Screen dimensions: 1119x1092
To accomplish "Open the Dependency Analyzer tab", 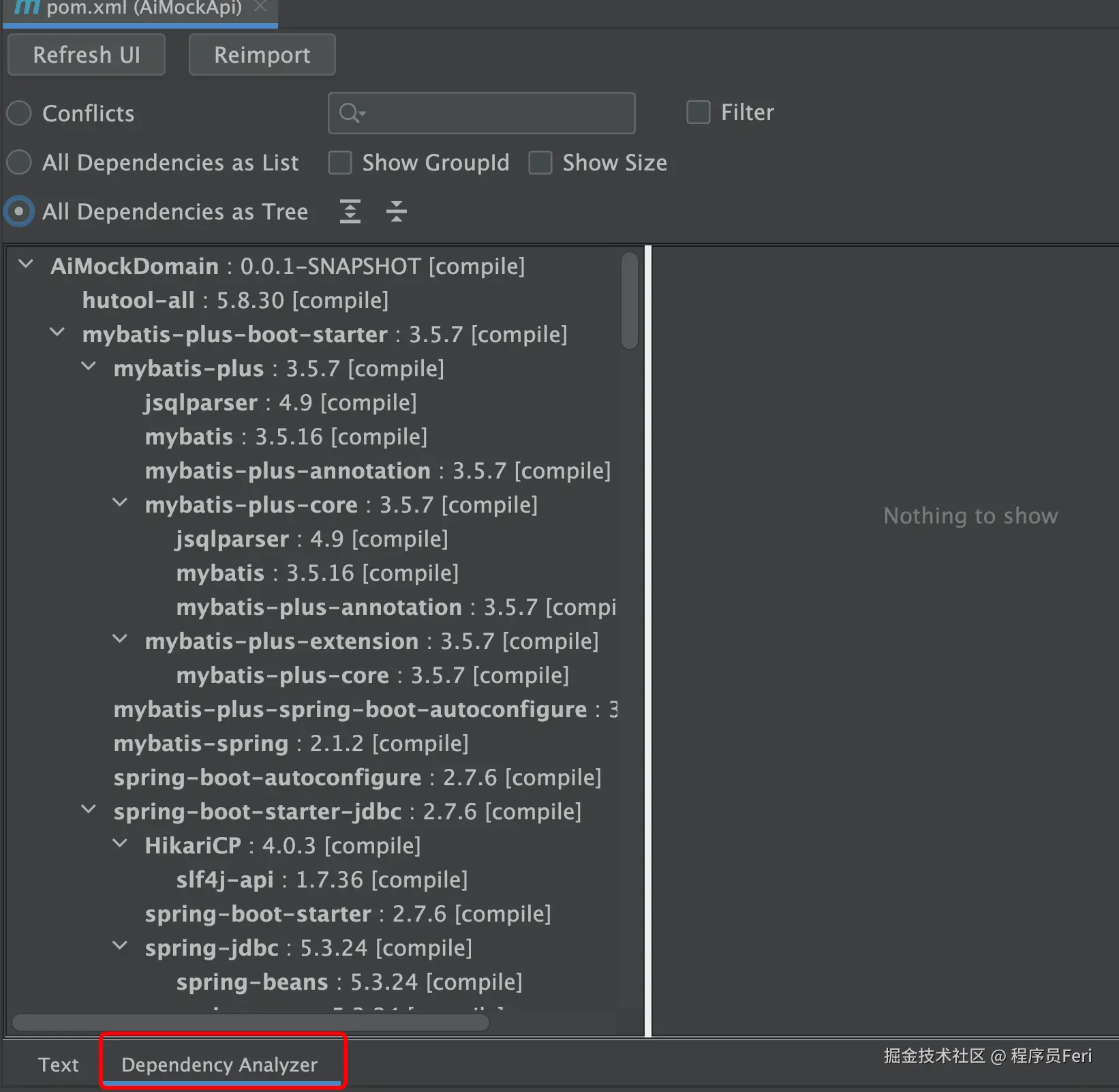I will 219,1065.
